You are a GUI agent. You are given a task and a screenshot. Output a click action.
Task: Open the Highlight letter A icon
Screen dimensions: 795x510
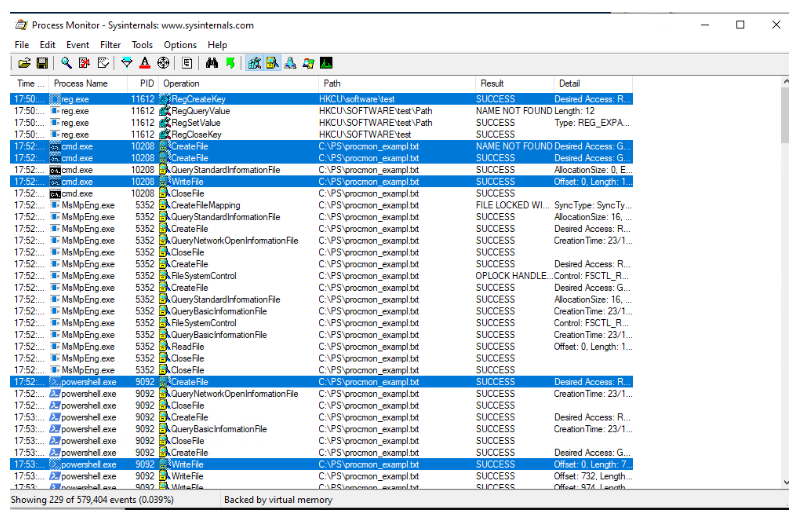(145, 63)
